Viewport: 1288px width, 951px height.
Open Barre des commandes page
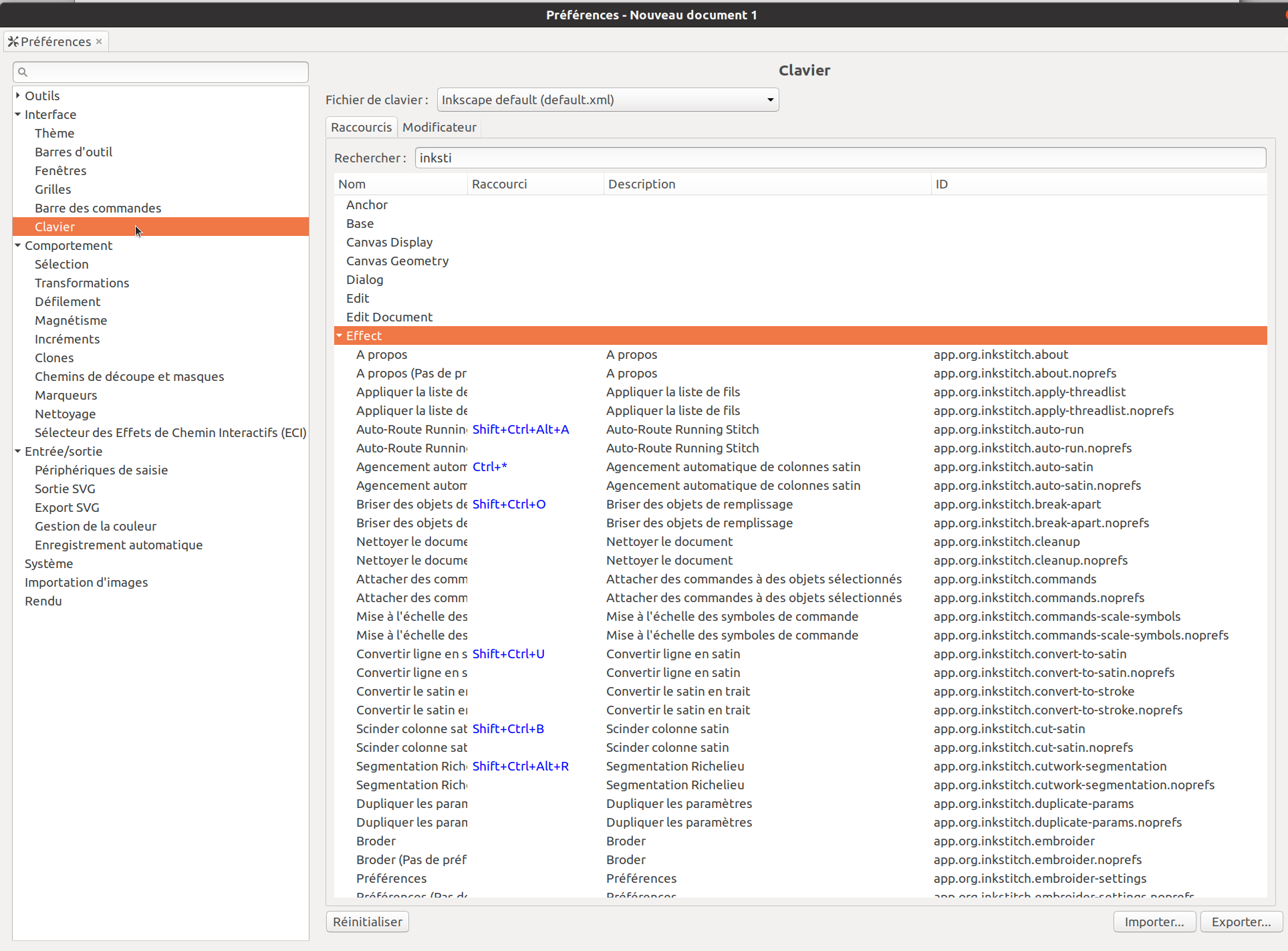coord(98,208)
